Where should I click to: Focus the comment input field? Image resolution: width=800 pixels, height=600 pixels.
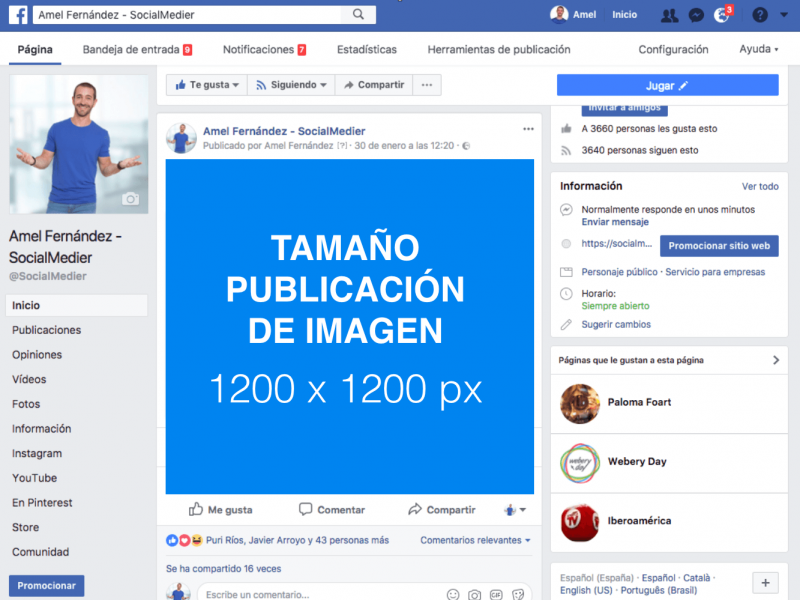coord(321,594)
